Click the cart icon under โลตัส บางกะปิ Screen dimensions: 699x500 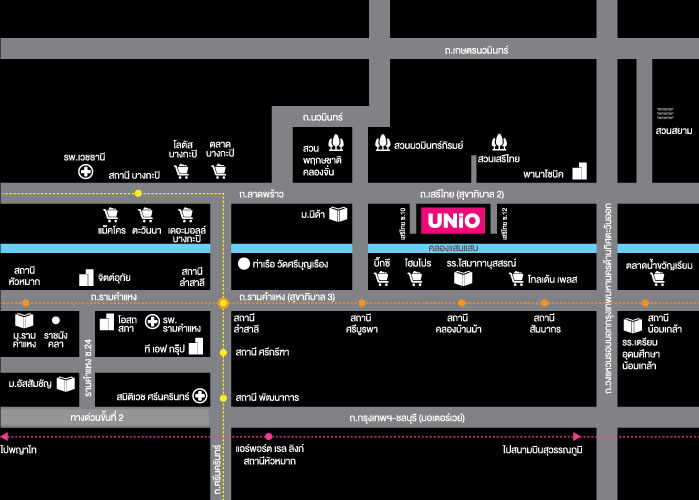[181, 171]
